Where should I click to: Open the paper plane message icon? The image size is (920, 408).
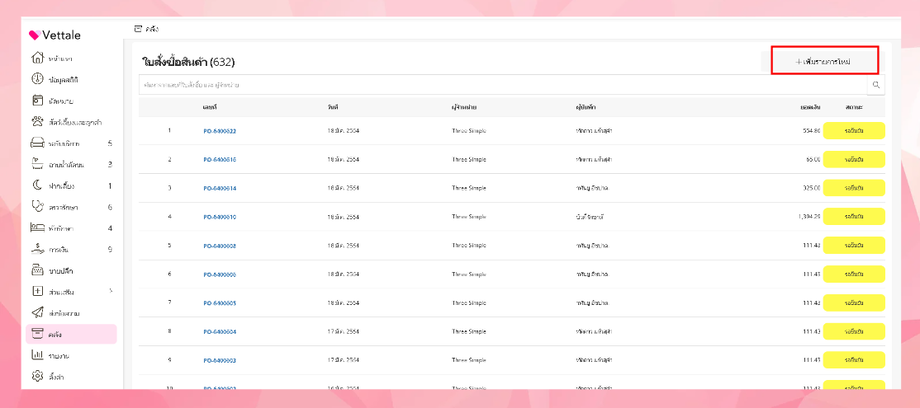point(37,313)
